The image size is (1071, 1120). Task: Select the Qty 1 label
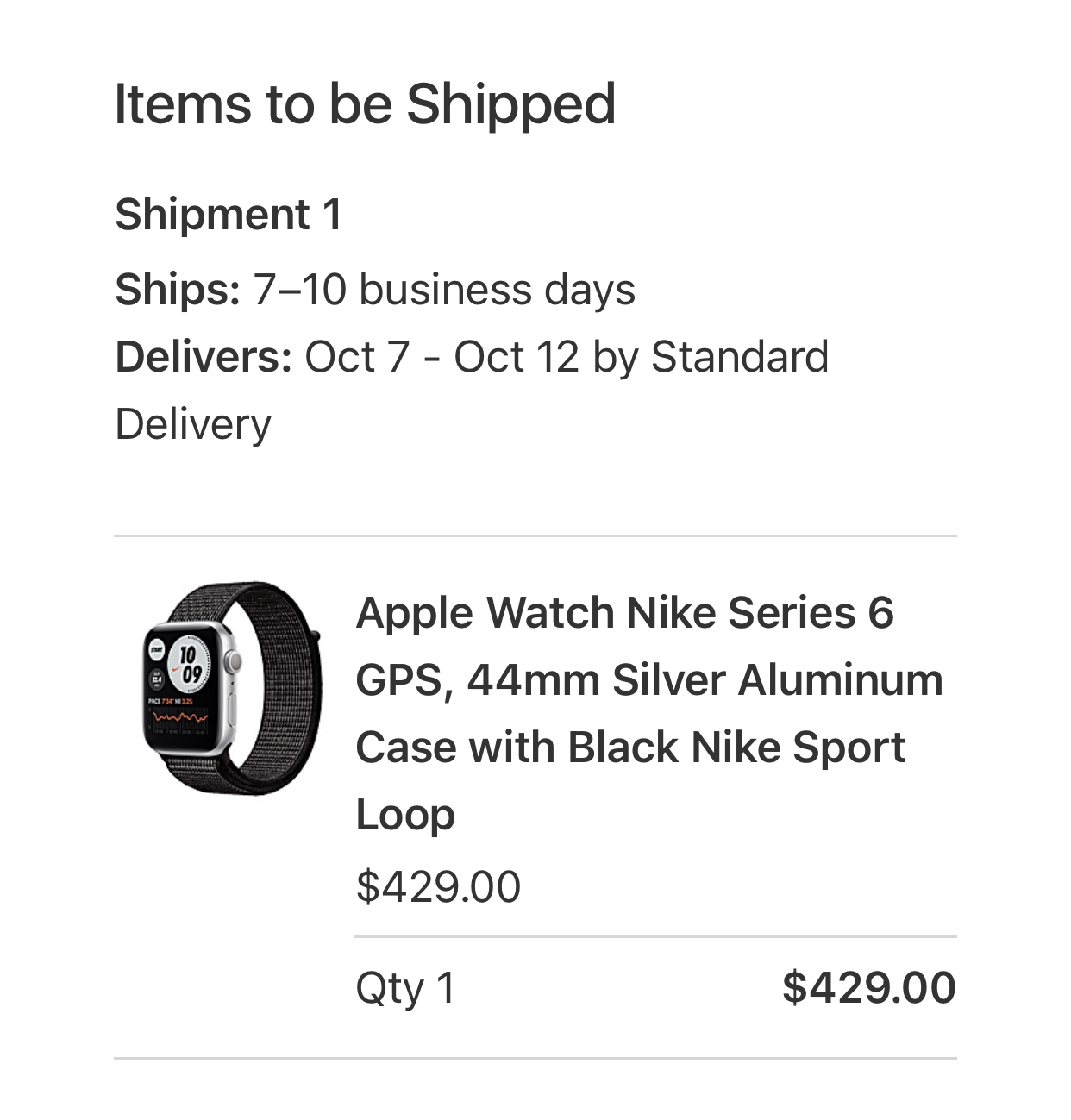click(404, 988)
